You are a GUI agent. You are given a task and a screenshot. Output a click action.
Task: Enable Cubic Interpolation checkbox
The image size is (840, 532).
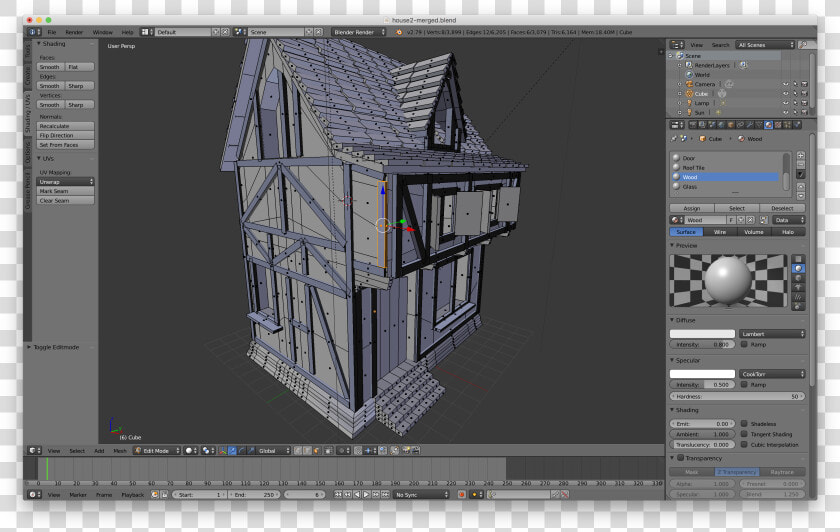744,444
